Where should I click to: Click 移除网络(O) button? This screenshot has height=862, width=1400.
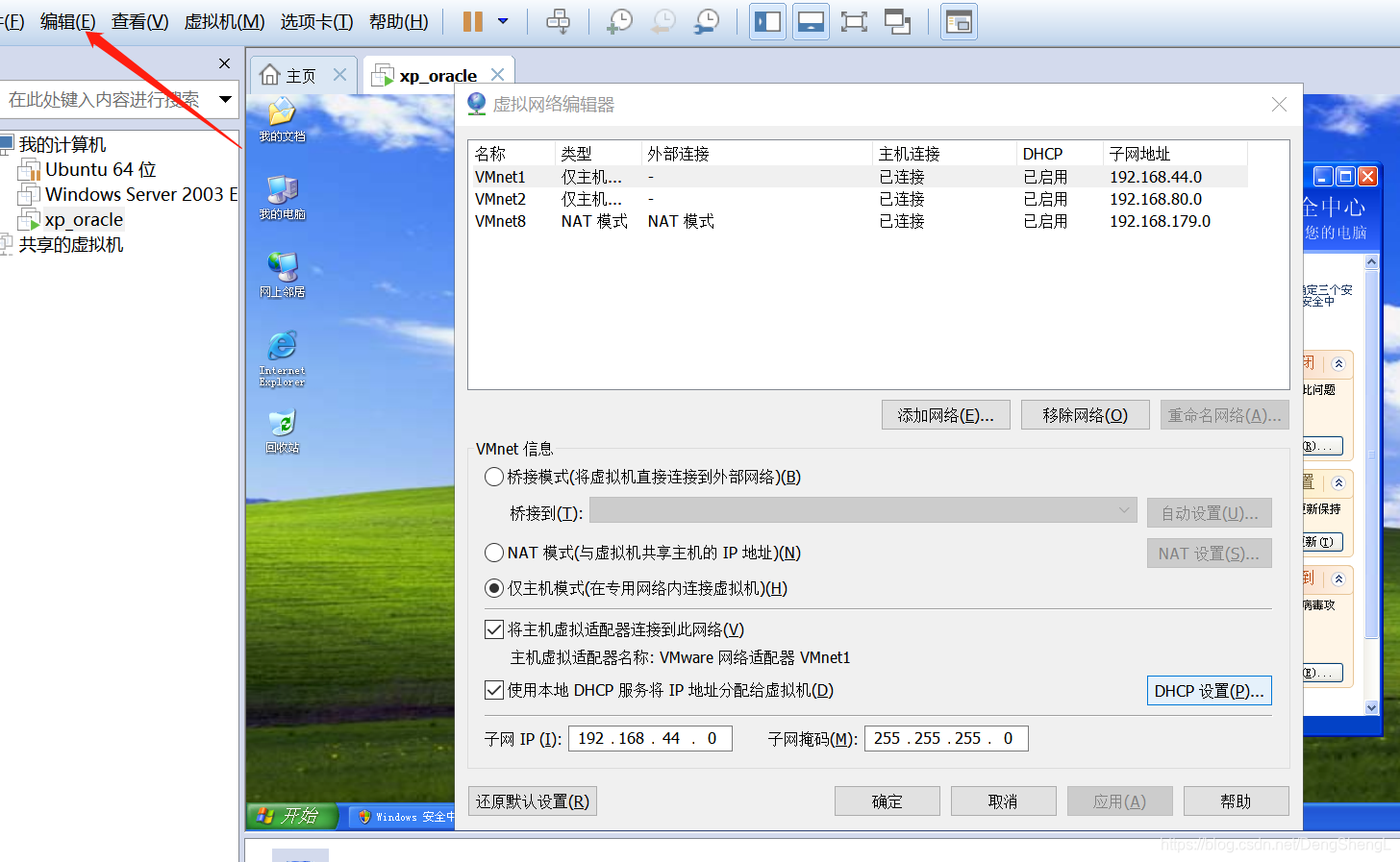(1086, 415)
